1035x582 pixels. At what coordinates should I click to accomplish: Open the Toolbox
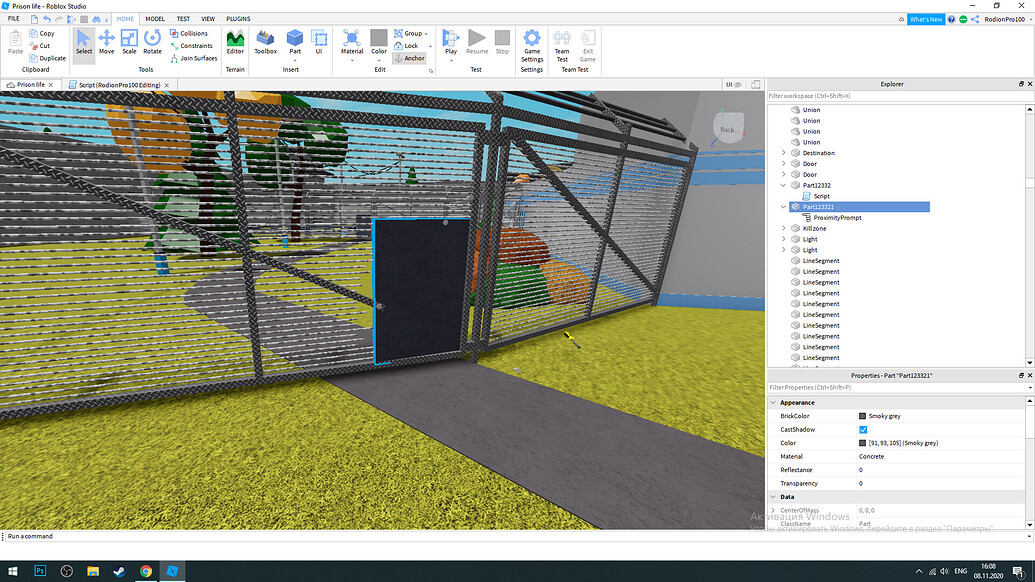tap(264, 45)
